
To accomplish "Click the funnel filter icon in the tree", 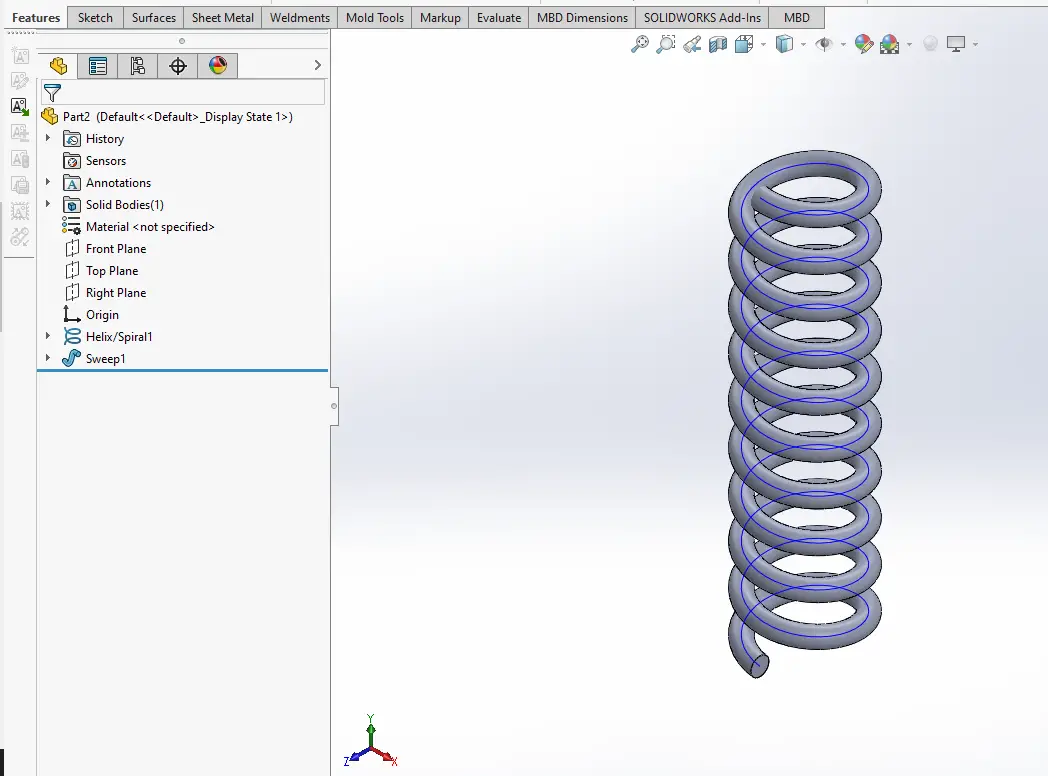I will pos(52,92).
